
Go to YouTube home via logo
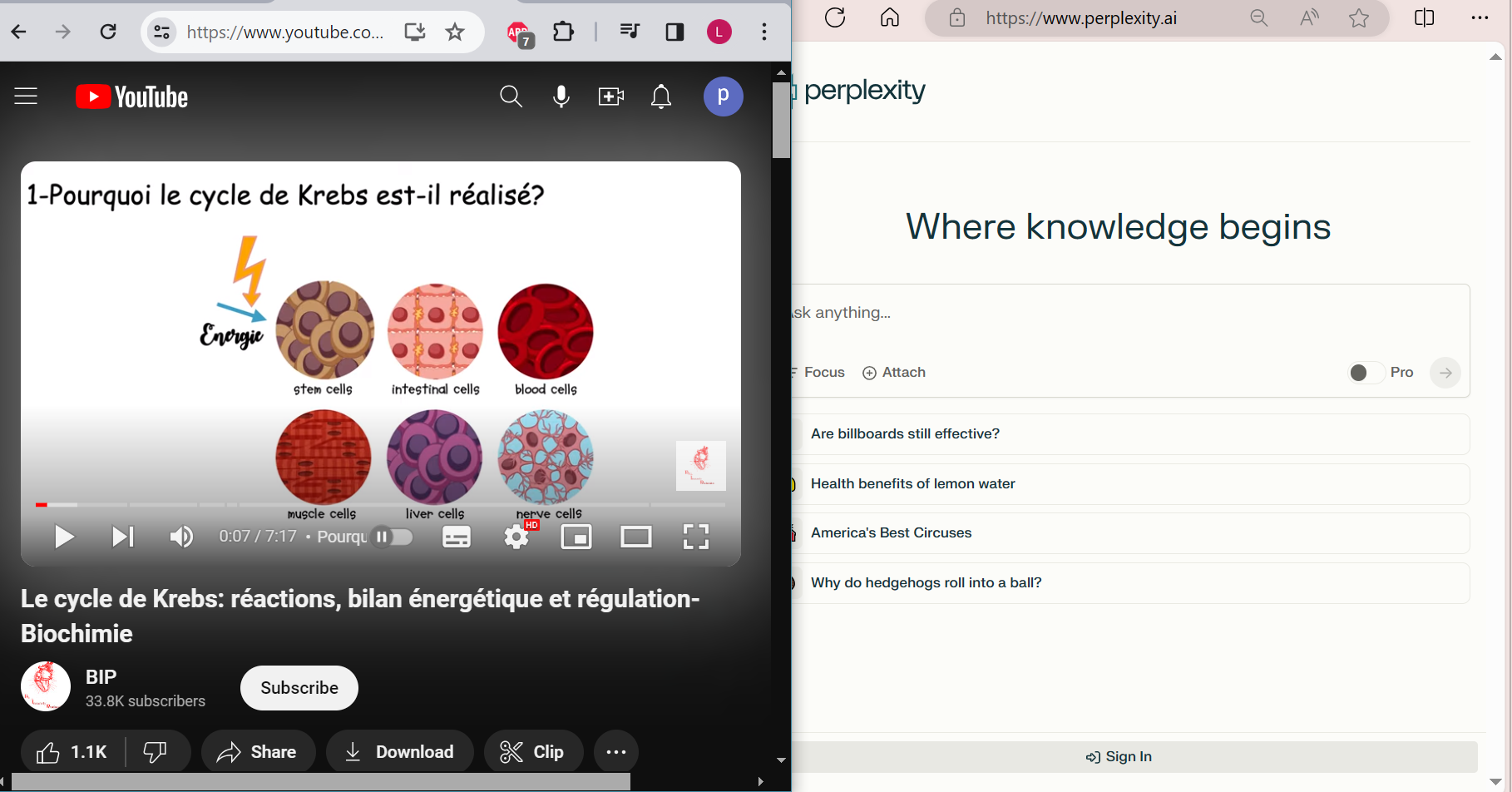[131, 97]
